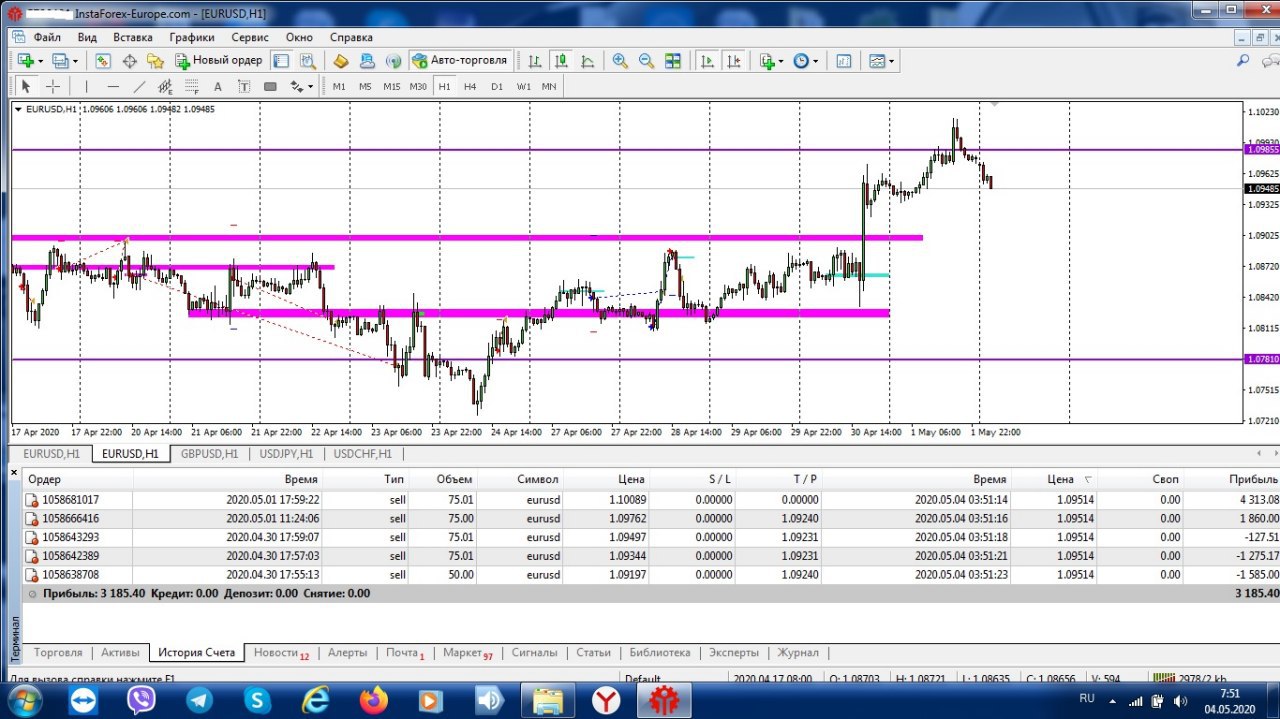Click the search magnifier icon
1280x719 pixels.
point(1243,60)
